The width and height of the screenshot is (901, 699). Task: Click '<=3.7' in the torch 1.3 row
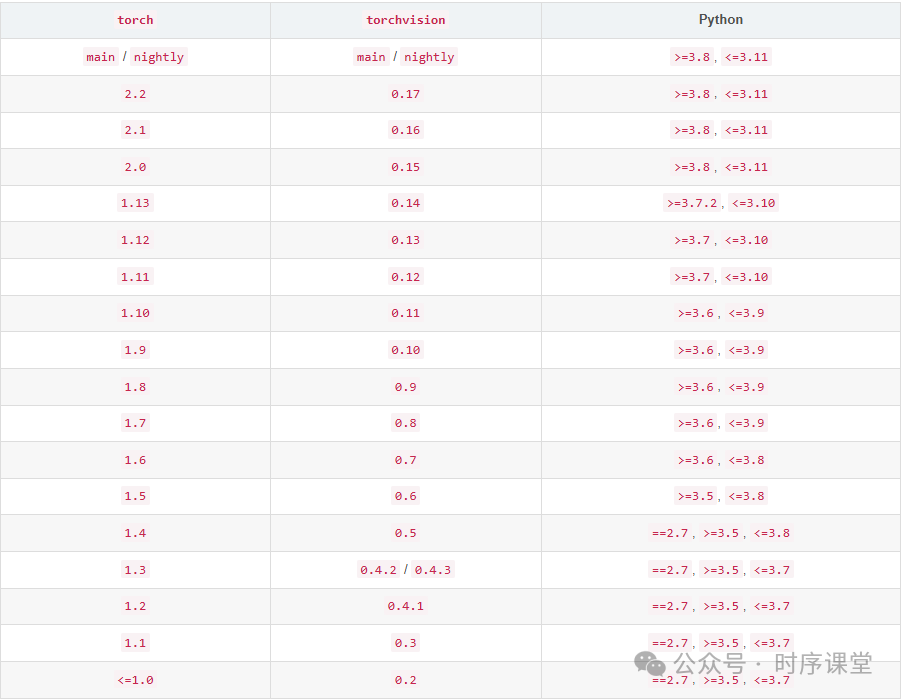tap(772, 570)
